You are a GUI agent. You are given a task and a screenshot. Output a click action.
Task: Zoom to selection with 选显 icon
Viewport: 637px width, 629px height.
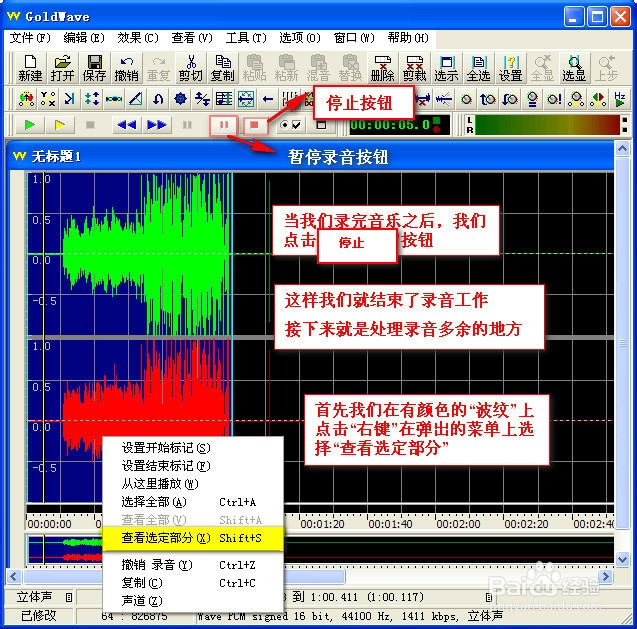(574, 68)
